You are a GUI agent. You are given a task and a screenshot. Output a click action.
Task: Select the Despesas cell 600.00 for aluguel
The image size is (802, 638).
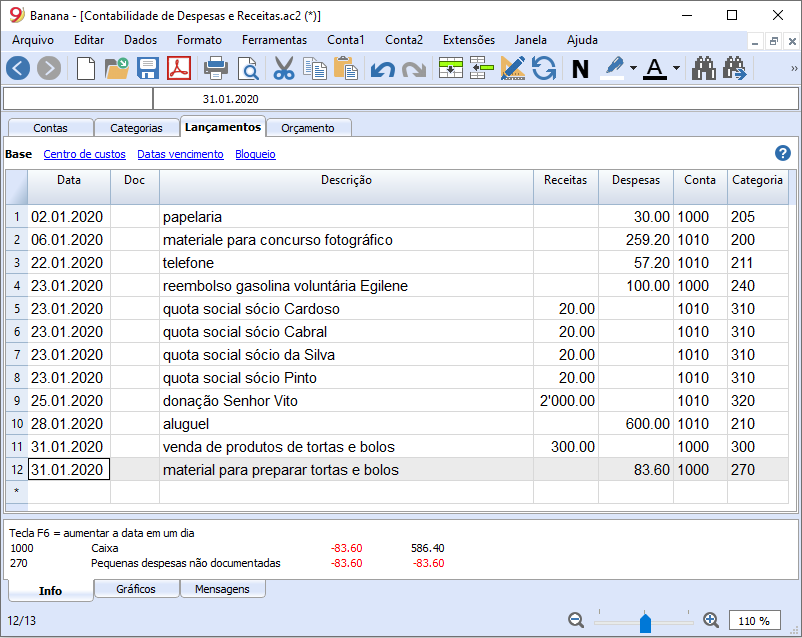point(636,424)
